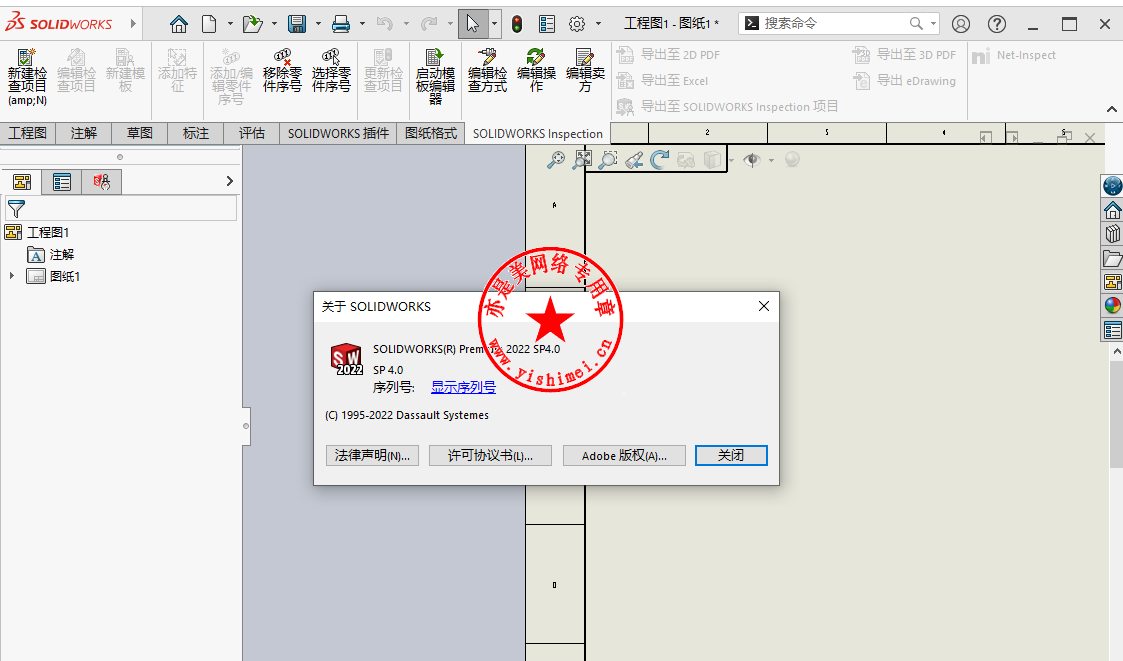Click the 法律声明(N)... button
This screenshot has width=1123, height=661.
372,455
